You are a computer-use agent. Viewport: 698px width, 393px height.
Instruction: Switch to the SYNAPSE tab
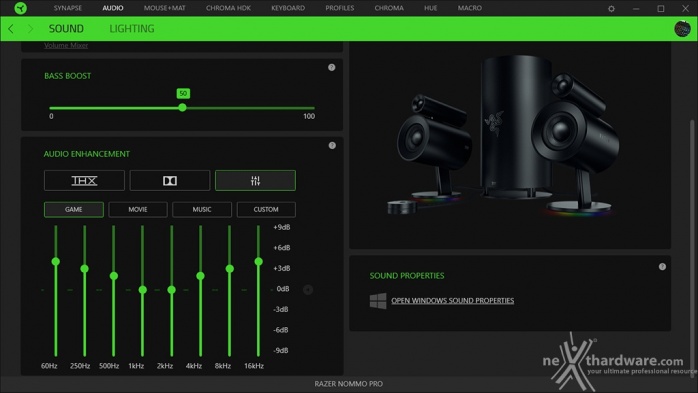coord(68,8)
